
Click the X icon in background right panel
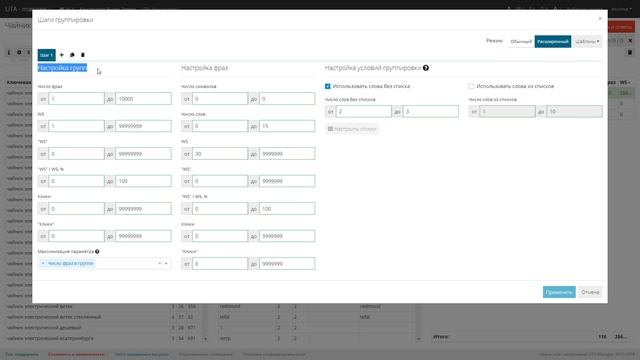pos(630,41)
